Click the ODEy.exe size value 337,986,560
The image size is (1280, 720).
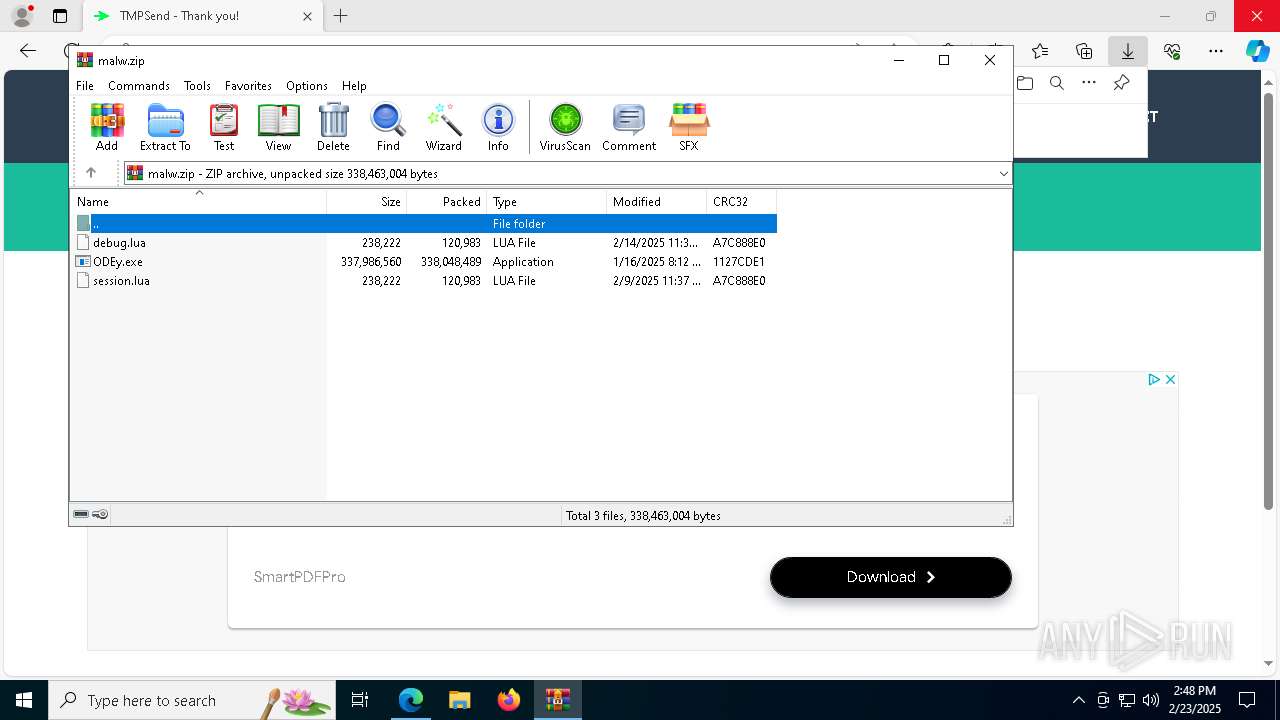click(371, 262)
